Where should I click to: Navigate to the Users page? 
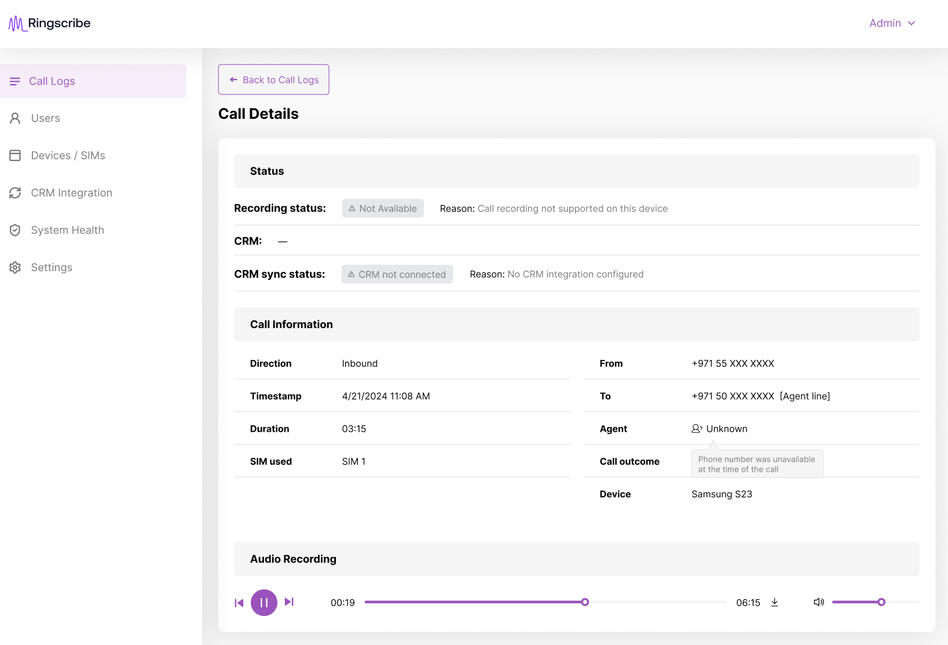pos(45,118)
